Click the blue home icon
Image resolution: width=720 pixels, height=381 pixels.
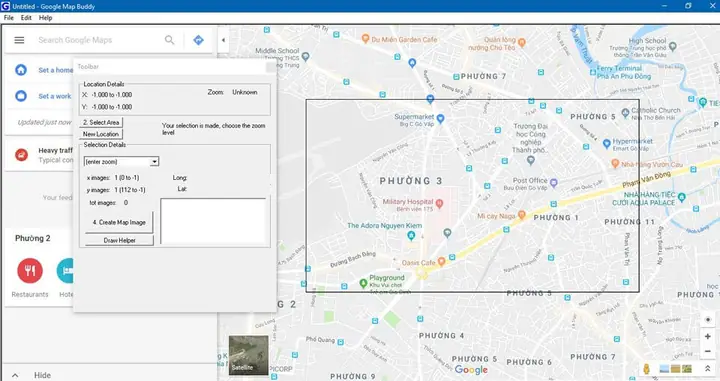(21, 70)
